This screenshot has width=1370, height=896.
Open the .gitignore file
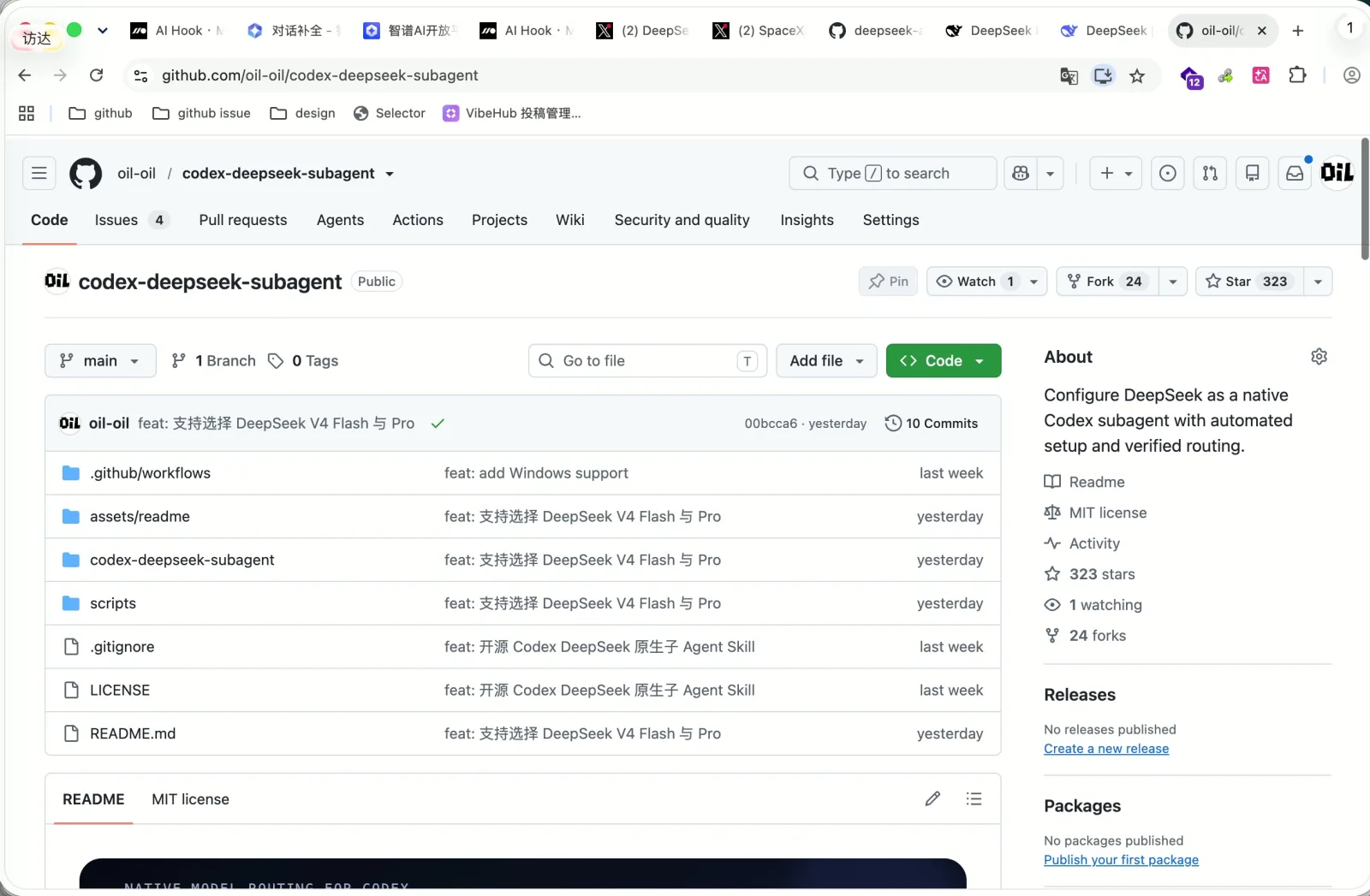pyautogui.click(x=122, y=647)
